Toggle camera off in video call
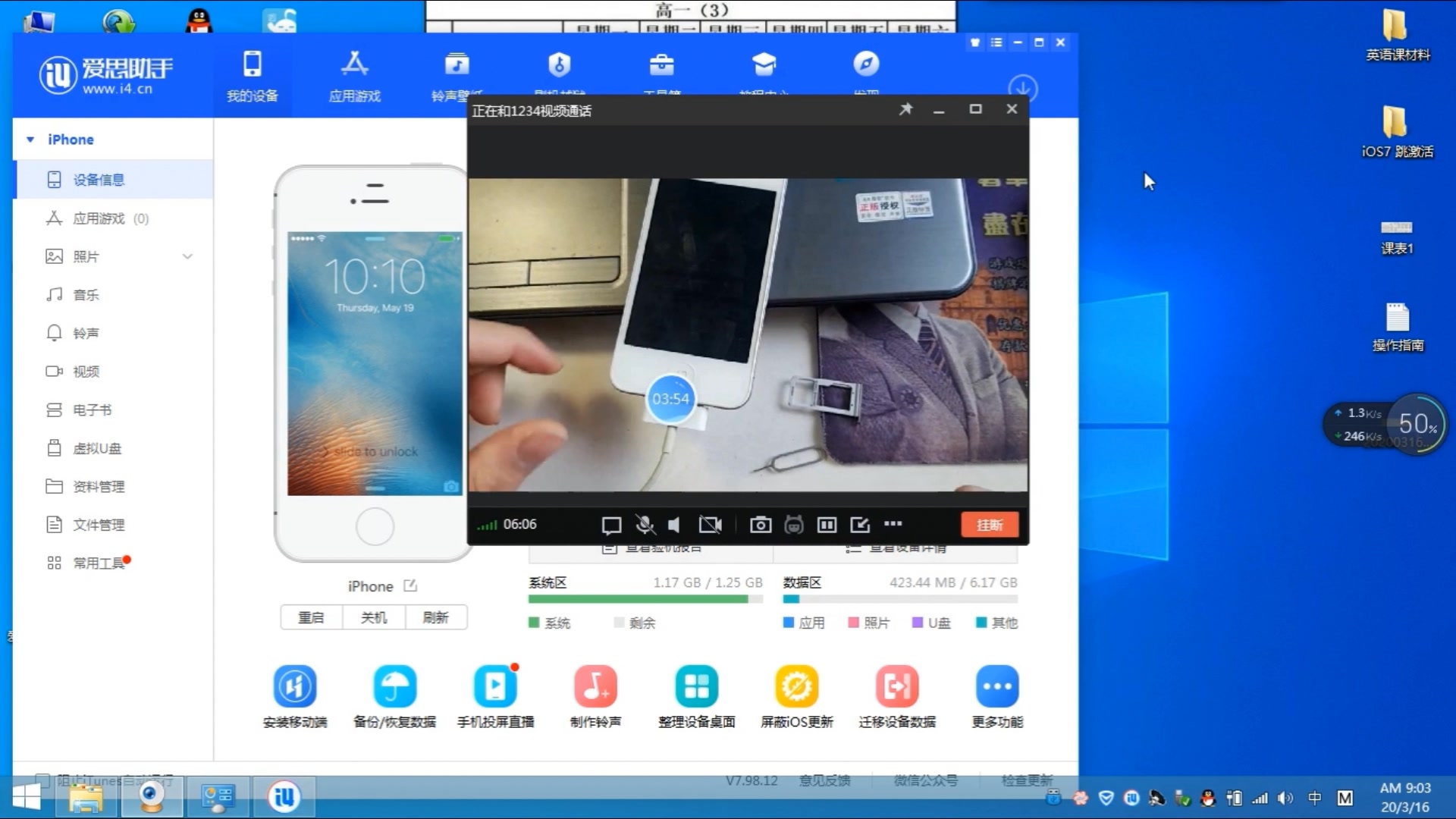This screenshot has width=1456, height=819. pos(711,525)
